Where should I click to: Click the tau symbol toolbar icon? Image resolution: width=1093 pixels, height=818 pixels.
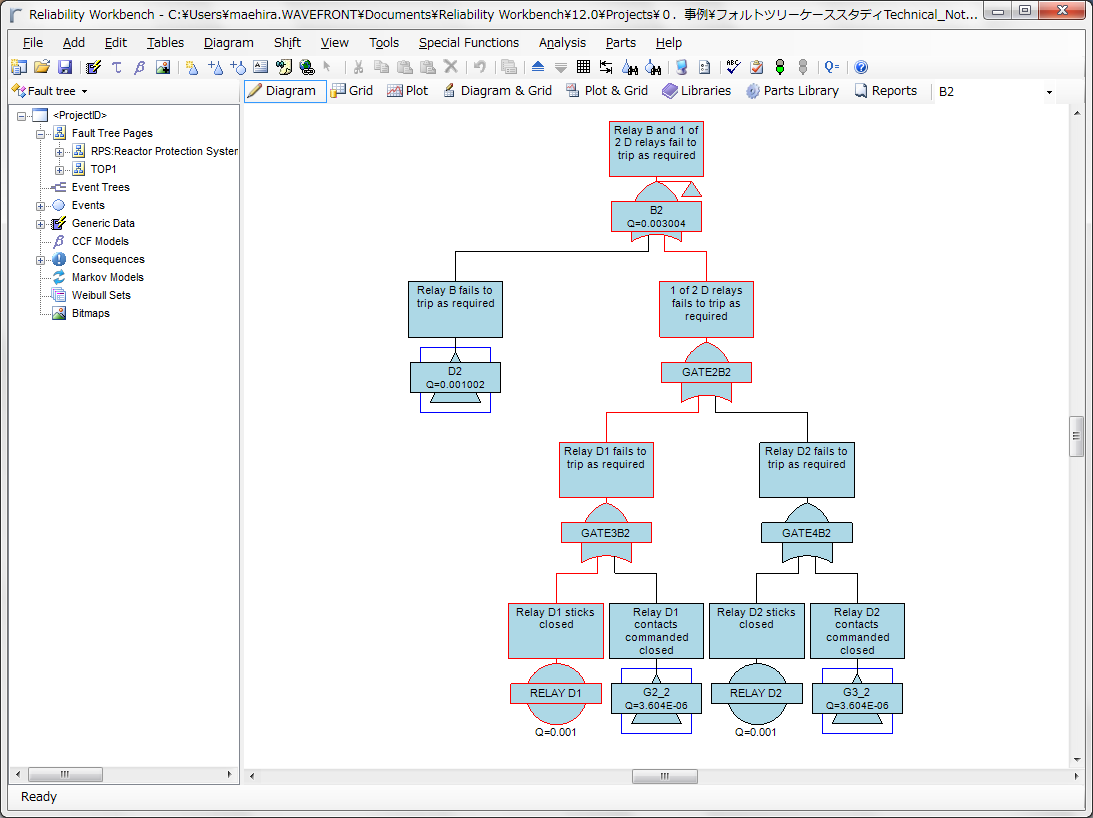pos(116,67)
